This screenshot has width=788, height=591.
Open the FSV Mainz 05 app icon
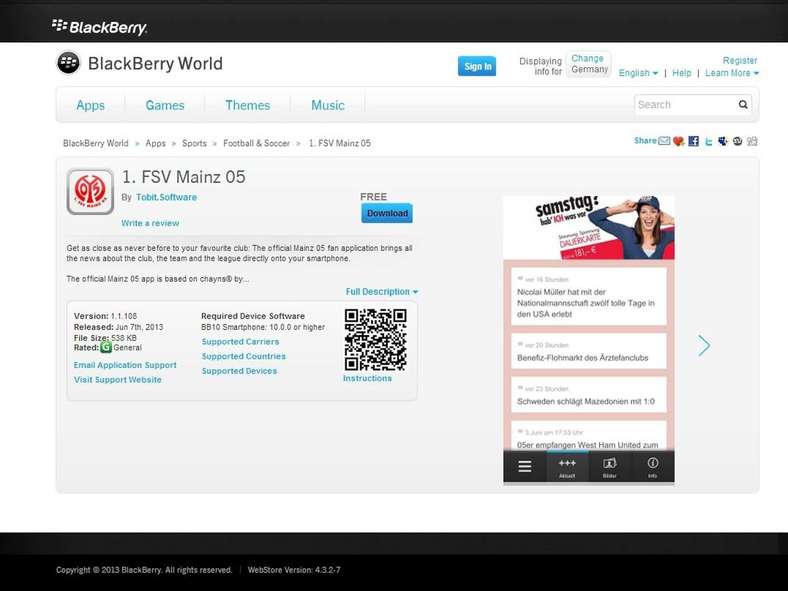click(x=90, y=191)
